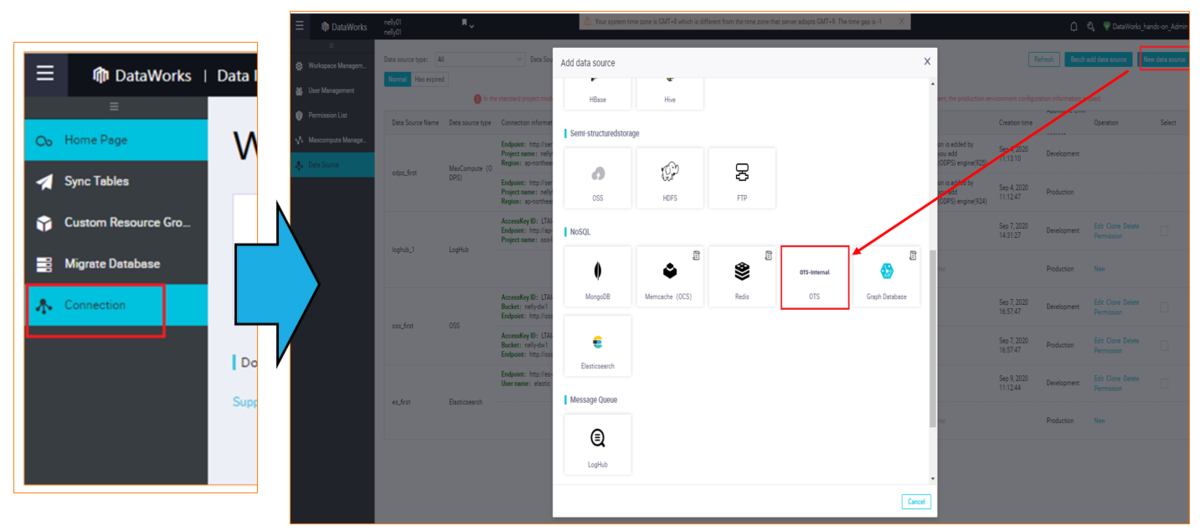This screenshot has width=1200, height=531.
Task: Tick checkbox for Sep 7 16:57:47 Production row
Action: coord(1165,345)
